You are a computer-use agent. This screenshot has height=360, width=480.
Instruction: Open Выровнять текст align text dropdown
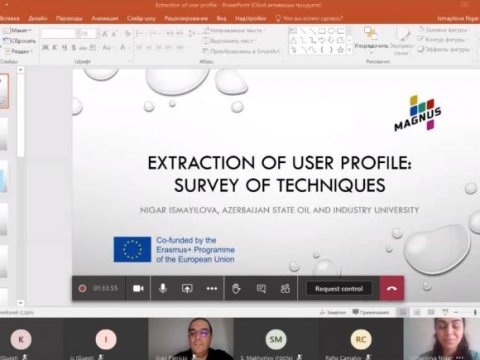[230, 41]
